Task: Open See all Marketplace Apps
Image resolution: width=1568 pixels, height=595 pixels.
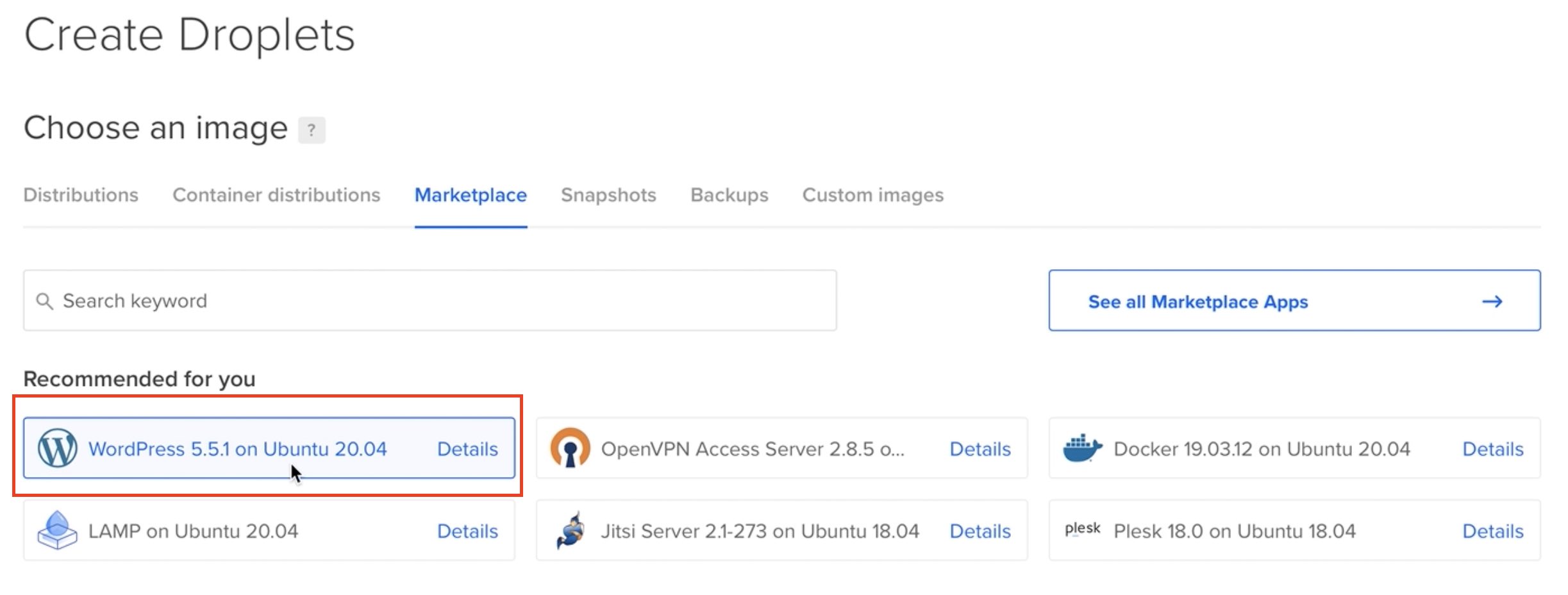Action: [x=1294, y=301]
